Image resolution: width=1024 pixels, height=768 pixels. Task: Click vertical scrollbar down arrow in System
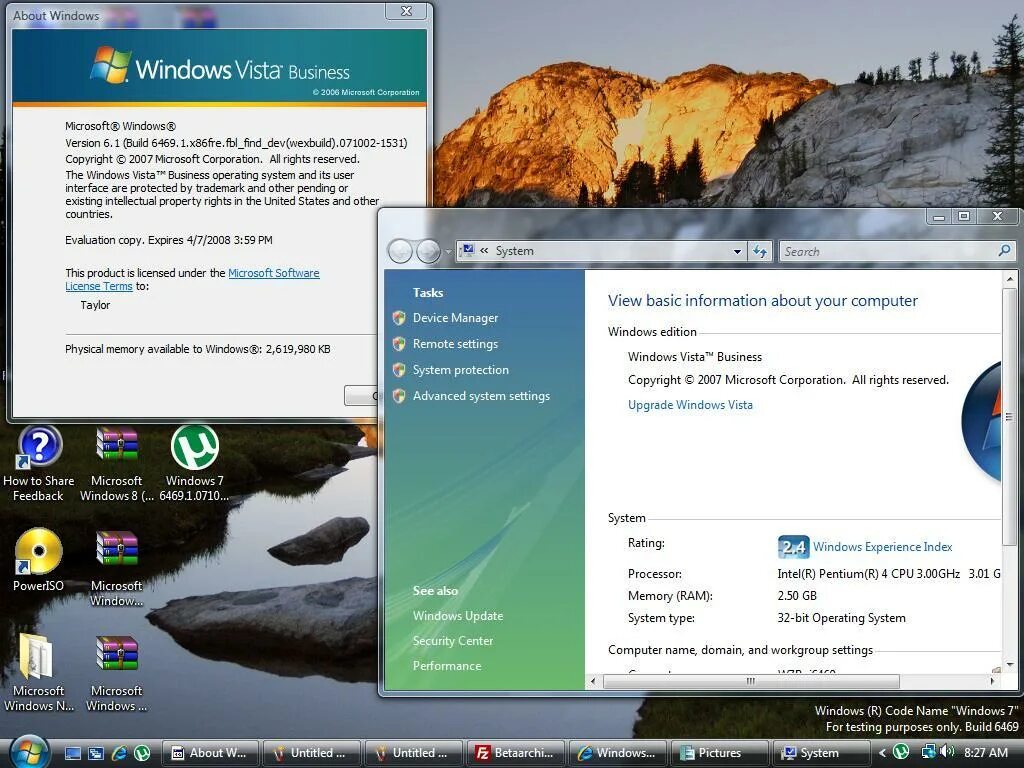pyautogui.click(x=1010, y=664)
